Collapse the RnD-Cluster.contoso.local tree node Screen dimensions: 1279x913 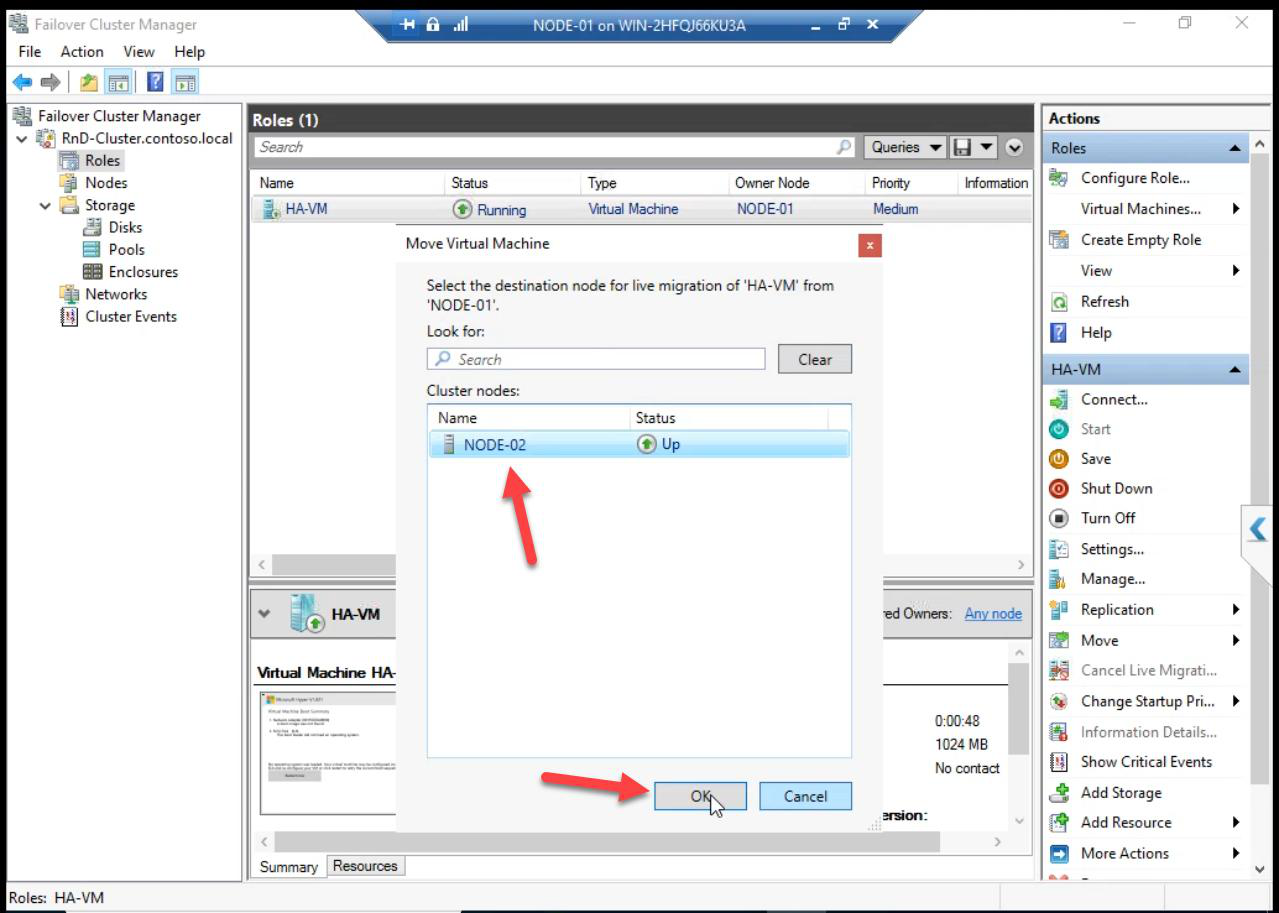click(22, 138)
